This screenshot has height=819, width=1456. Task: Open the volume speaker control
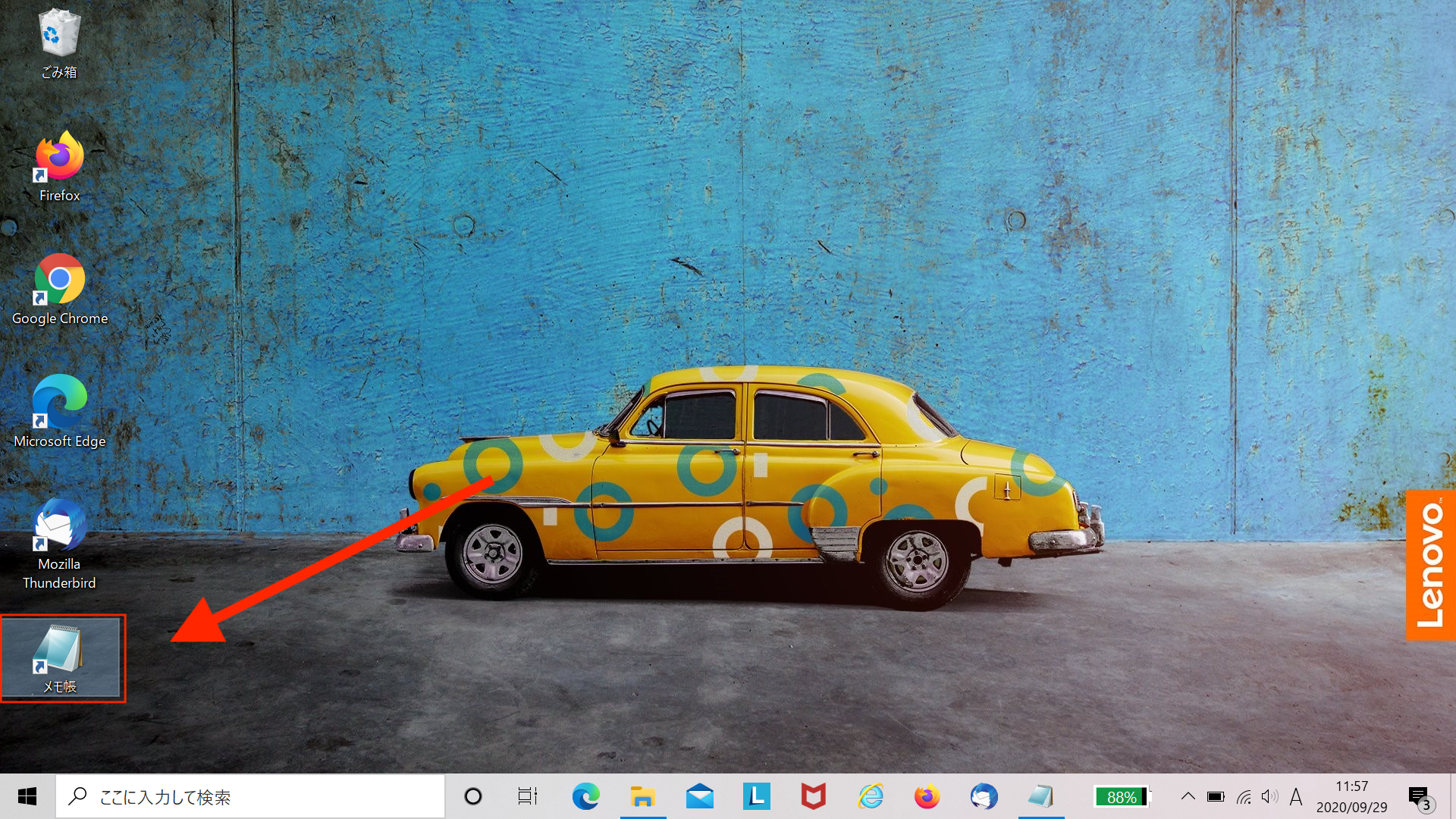(x=1269, y=796)
